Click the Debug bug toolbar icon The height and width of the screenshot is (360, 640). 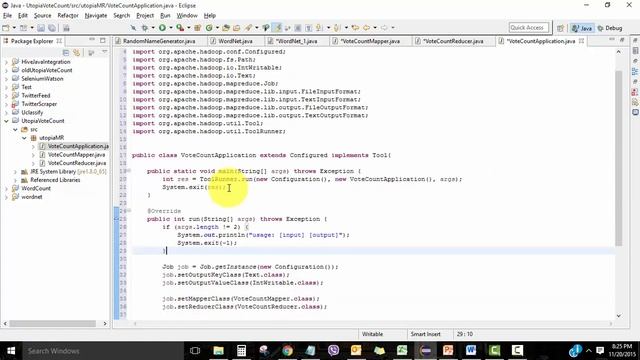click(145, 28)
